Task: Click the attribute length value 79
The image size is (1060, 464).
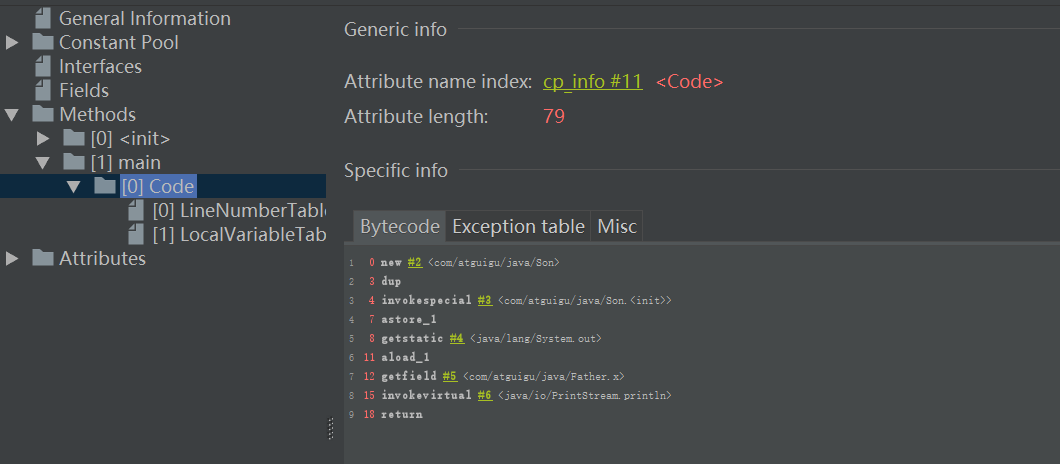Action: (x=554, y=116)
